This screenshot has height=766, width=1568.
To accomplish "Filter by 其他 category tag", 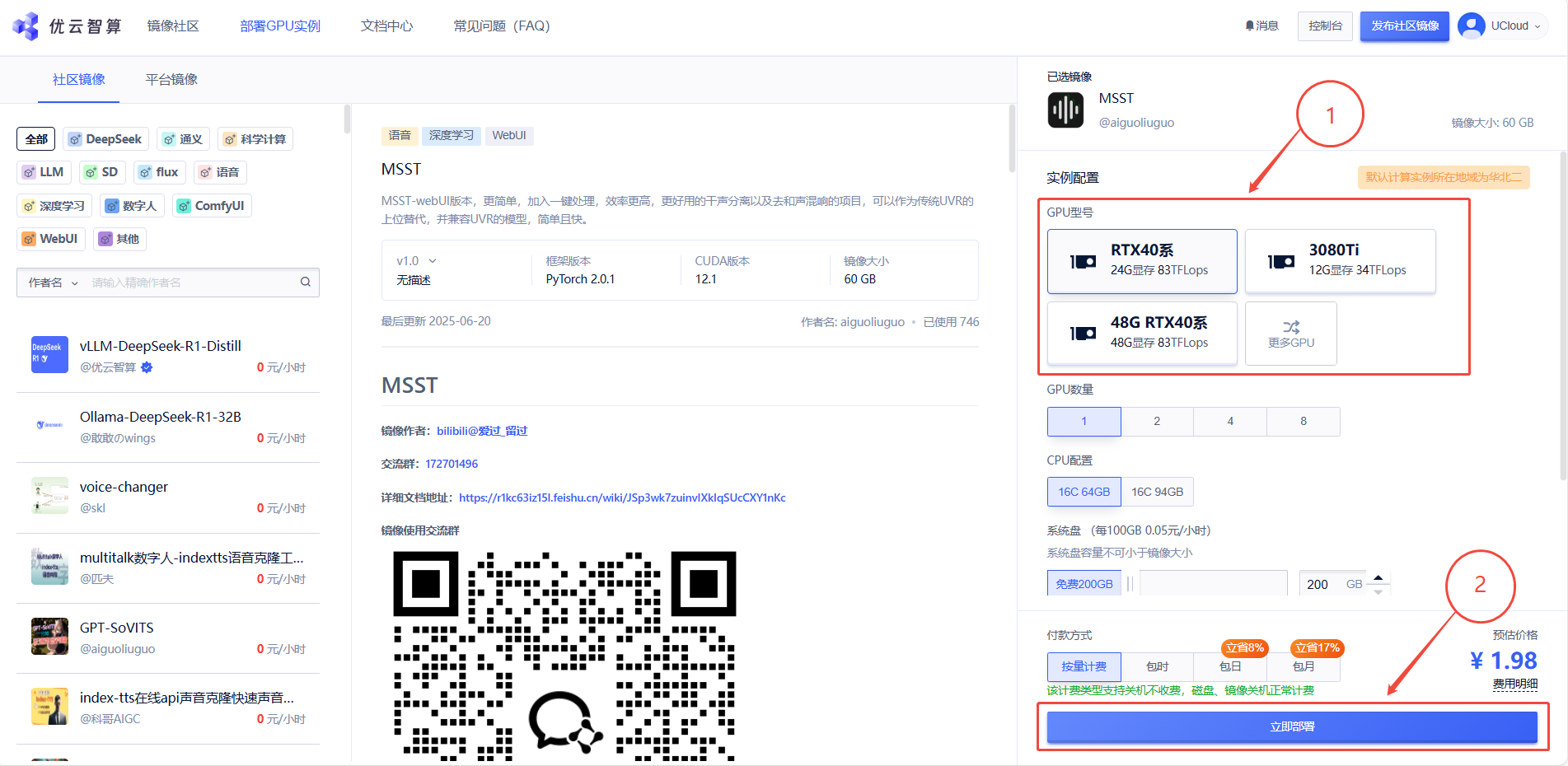I will coord(119,239).
